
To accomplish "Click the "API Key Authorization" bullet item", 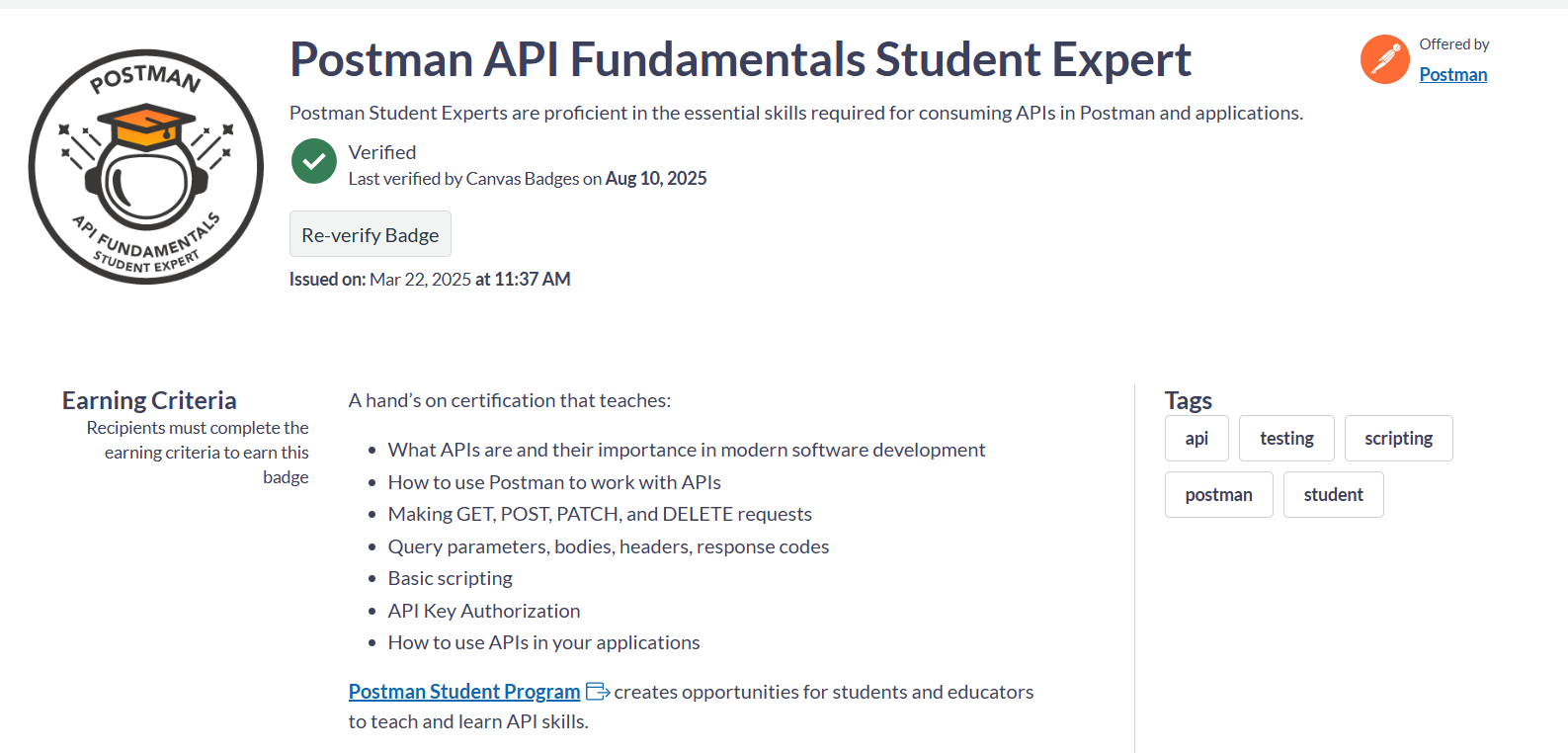I will pyautogui.click(x=484, y=611).
